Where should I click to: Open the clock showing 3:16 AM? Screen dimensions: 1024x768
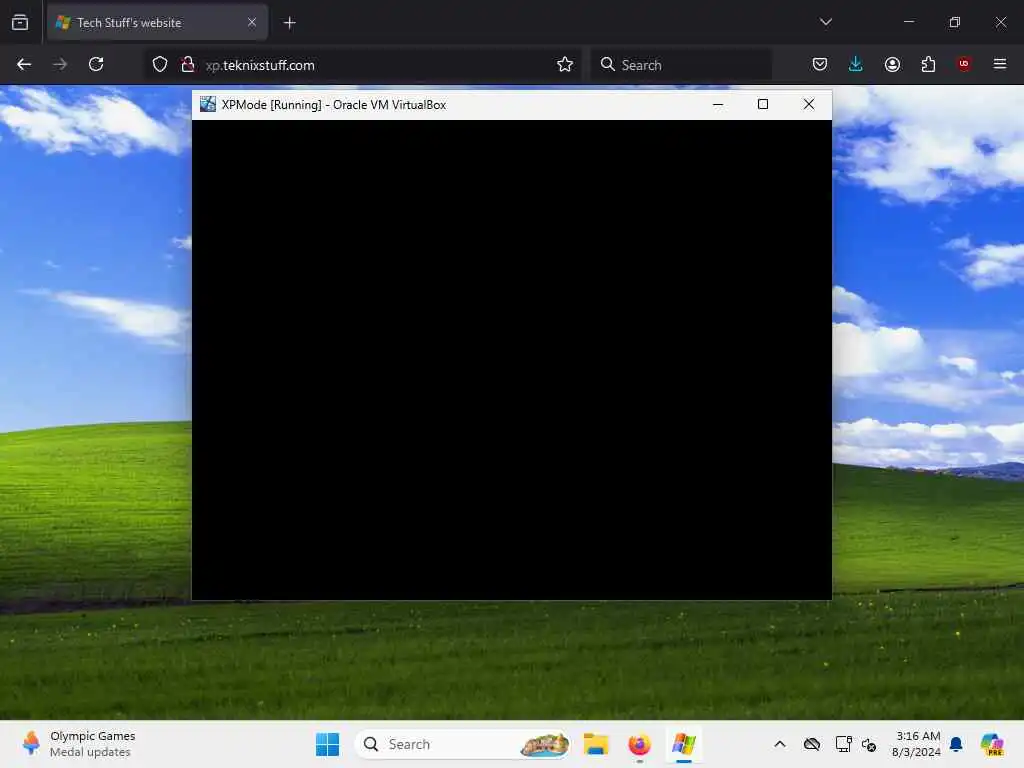click(x=917, y=744)
